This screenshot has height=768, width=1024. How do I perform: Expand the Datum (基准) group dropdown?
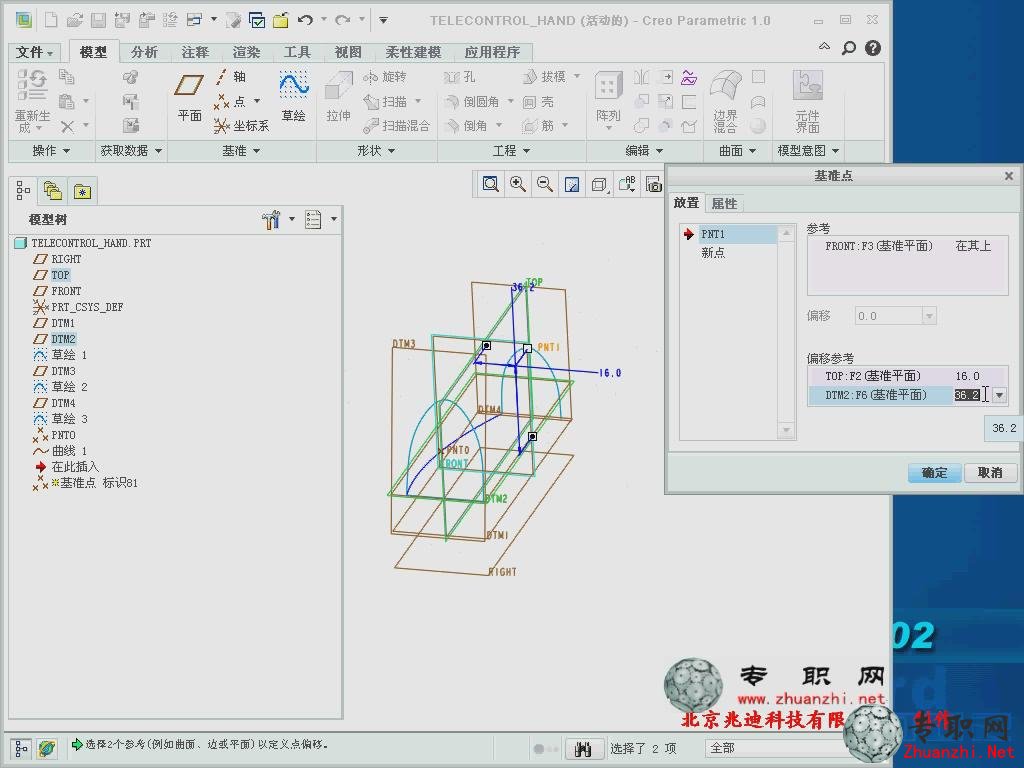click(240, 151)
